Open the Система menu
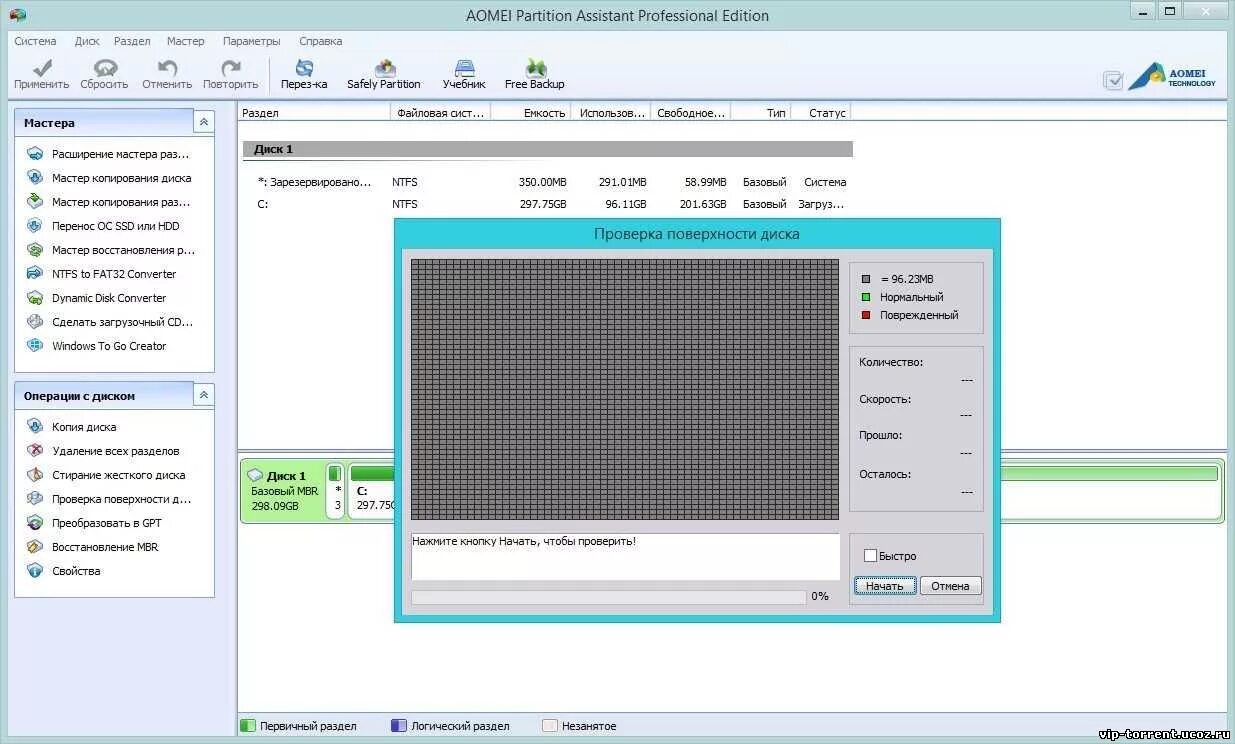1235x744 pixels. (35, 41)
